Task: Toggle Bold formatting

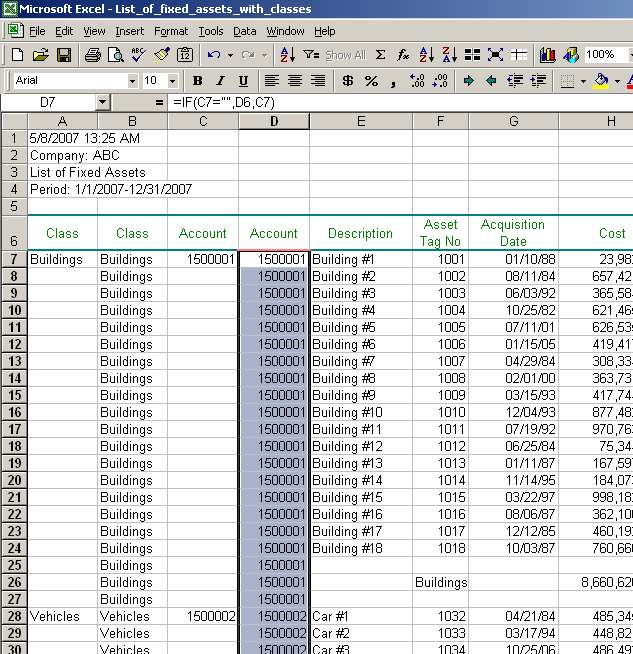Action: click(198, 80)
